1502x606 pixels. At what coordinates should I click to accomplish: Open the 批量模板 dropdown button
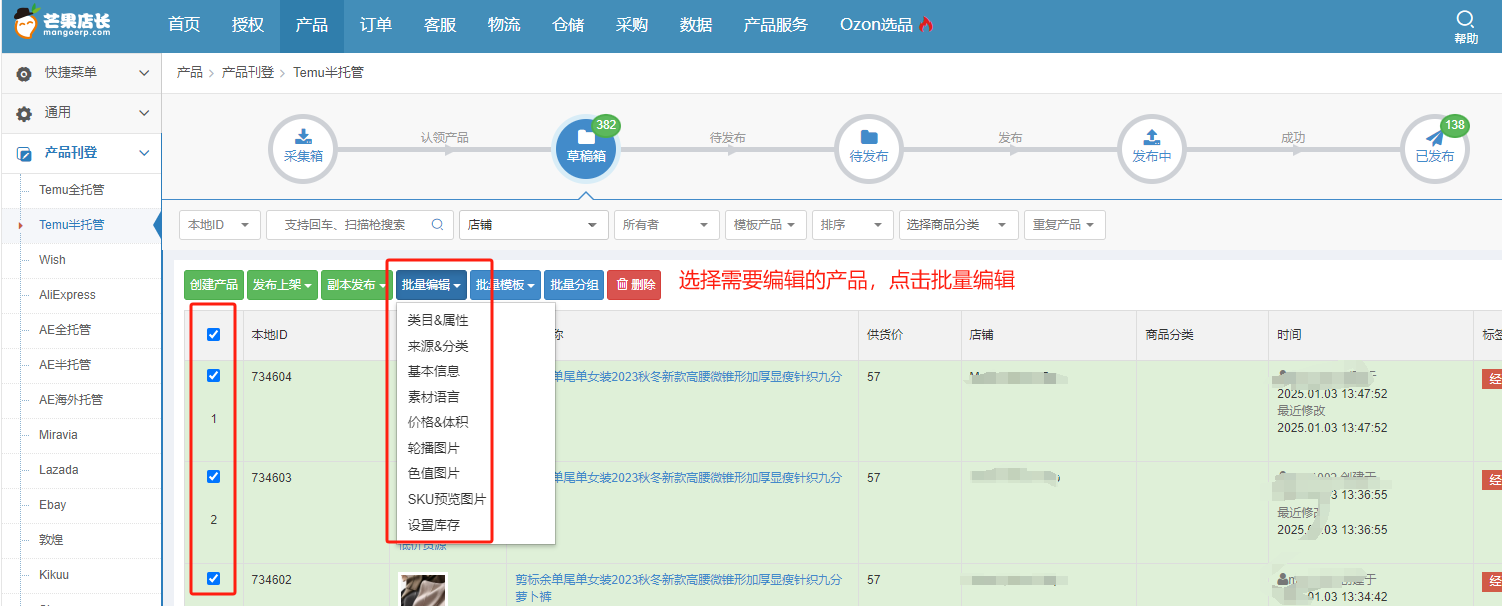coord(505,285)
